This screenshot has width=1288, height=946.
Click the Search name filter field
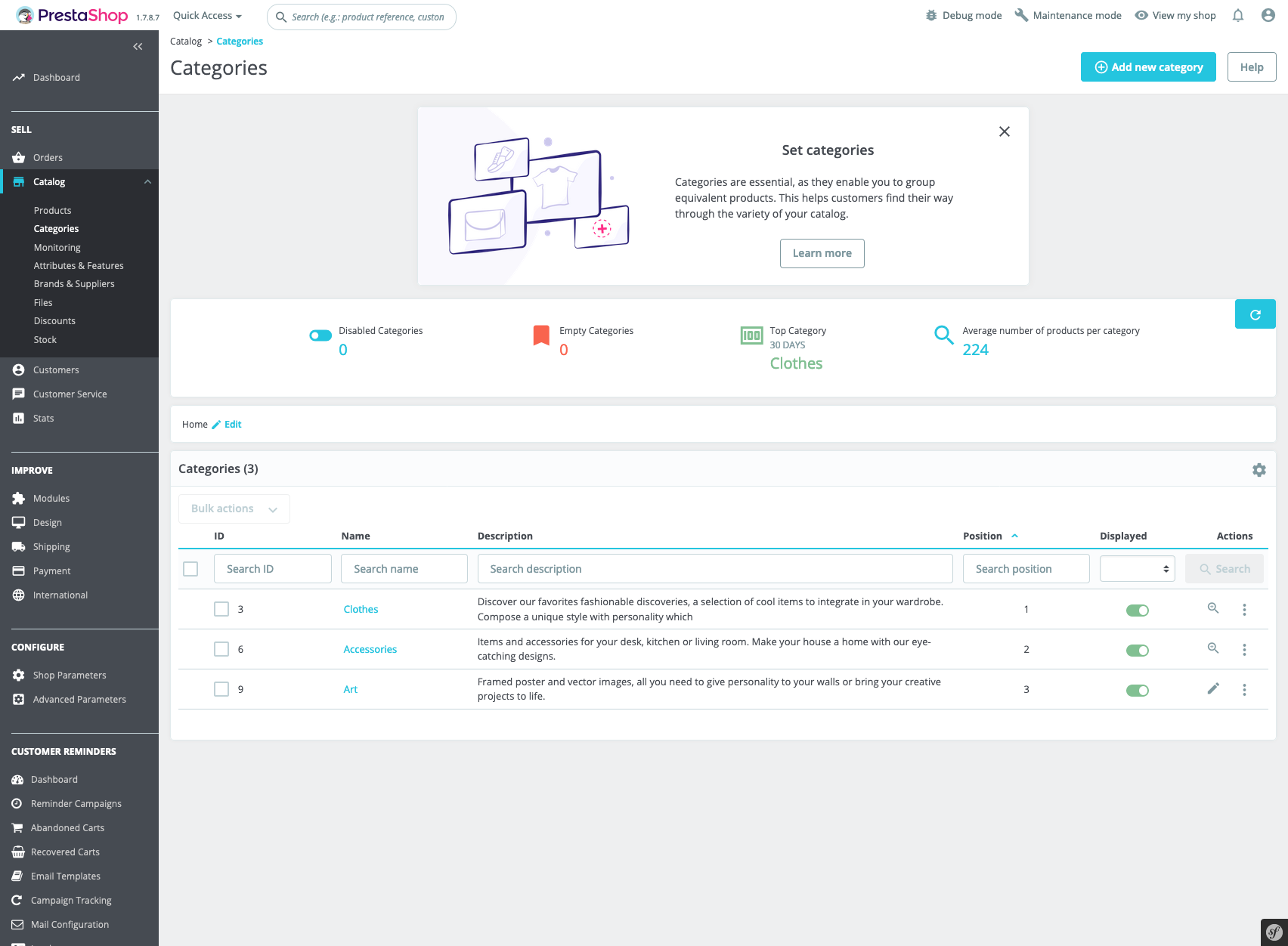pyautogui.click(x=404, y=569)
